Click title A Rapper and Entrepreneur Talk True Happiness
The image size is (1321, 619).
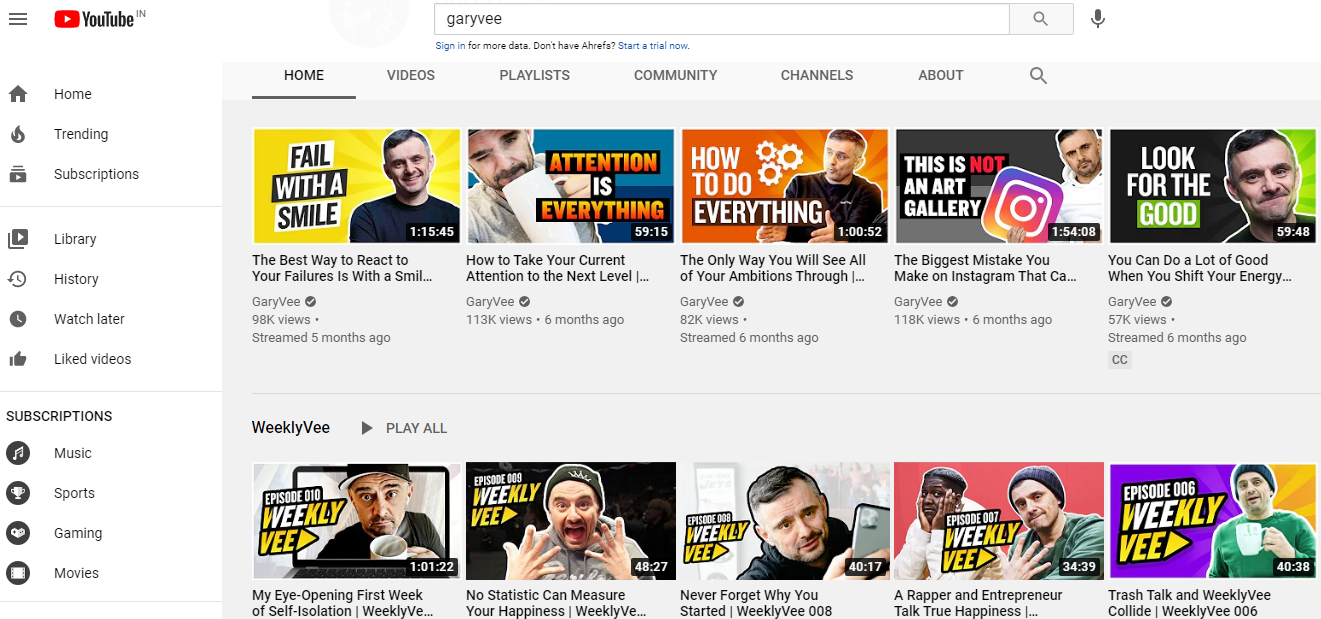point(980,603)
